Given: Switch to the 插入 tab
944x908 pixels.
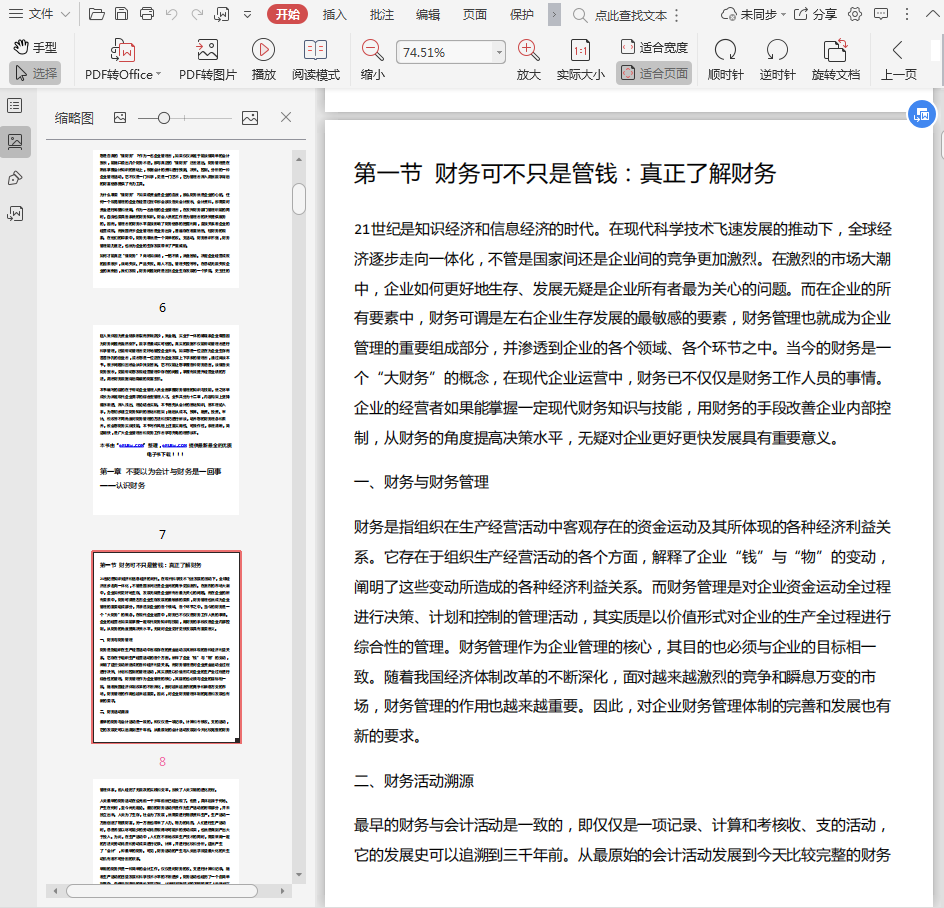Looking at the screenshot, I should 335,14.
